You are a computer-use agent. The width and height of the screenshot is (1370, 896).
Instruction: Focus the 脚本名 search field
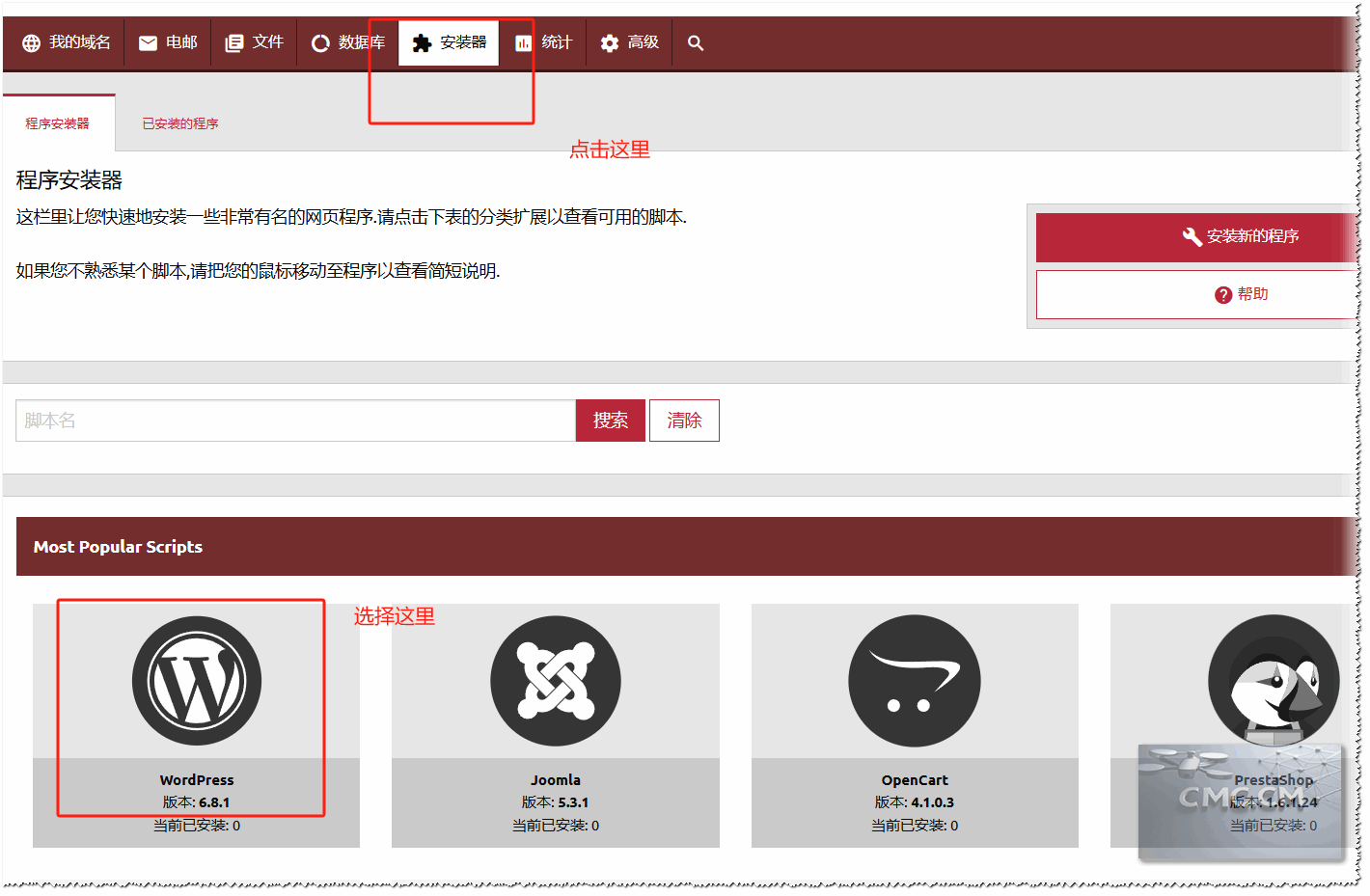295,421
